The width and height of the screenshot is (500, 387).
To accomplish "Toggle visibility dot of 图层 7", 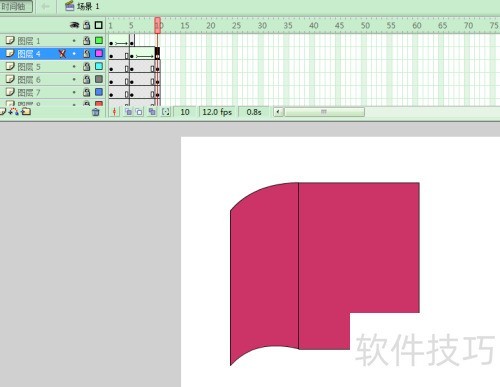I will pyautogui.click(x=74, y=92).
